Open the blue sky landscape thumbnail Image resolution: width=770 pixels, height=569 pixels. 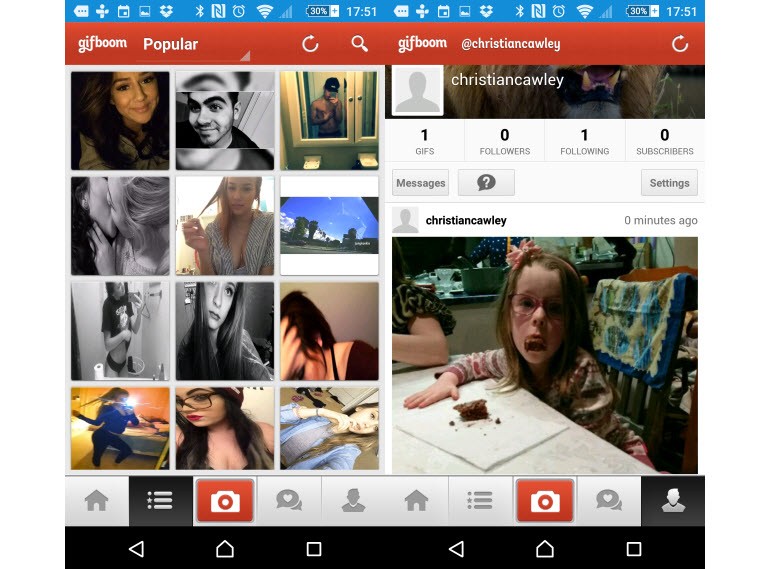(x=330, y=226)
